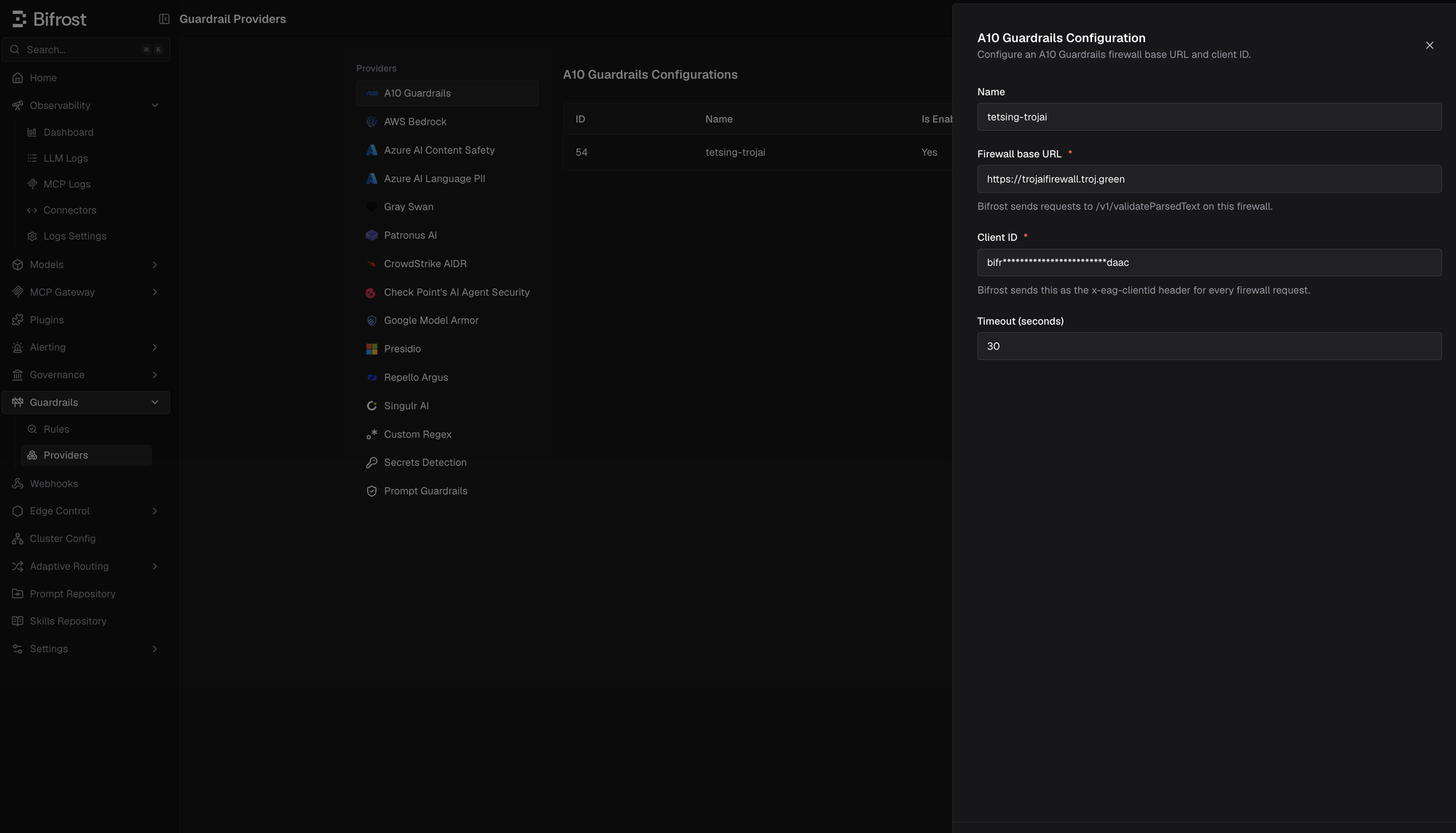Click the Azure AI Content Safety icon
1456x833 pixels.
371,150
